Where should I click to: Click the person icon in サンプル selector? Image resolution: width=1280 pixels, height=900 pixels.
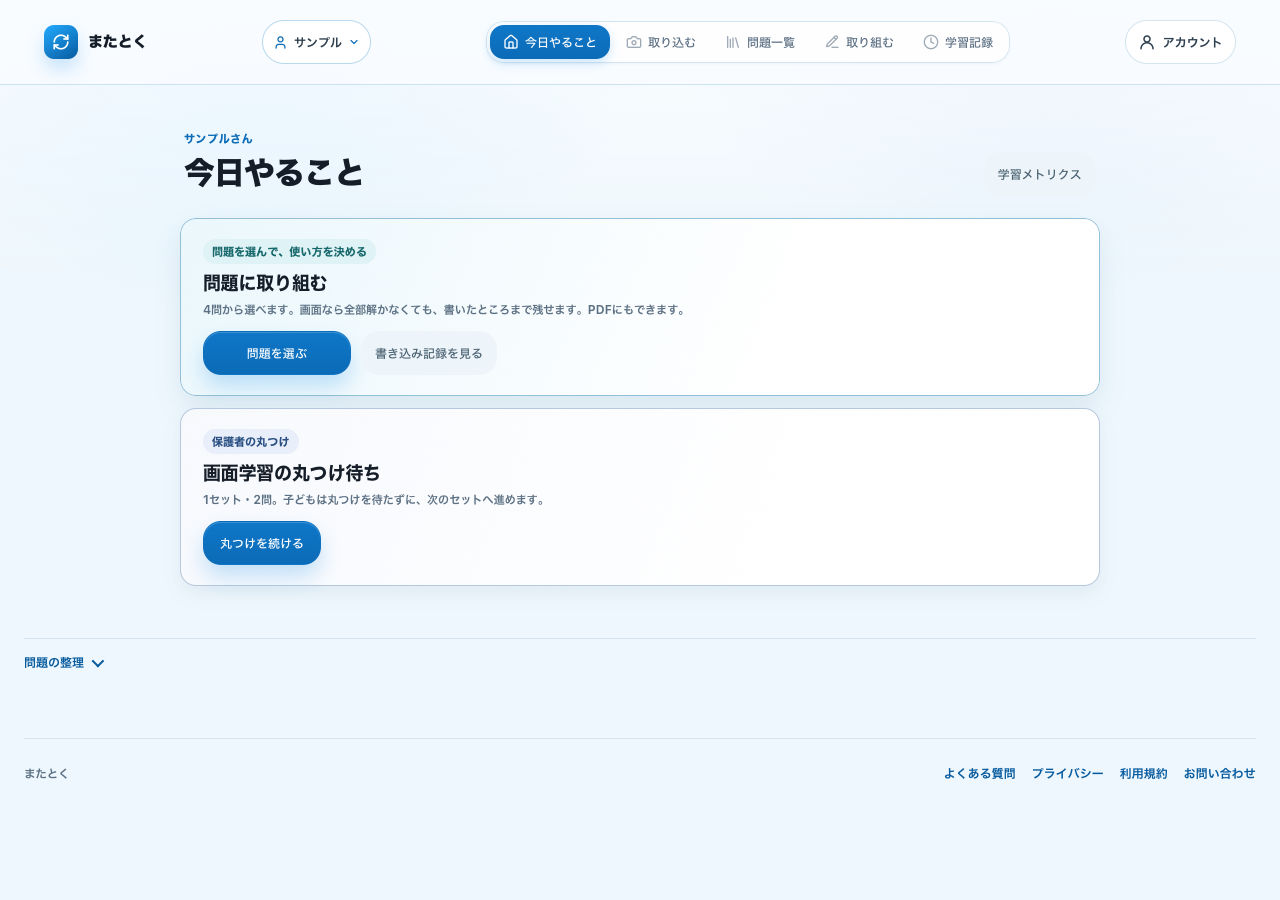point(280,42)
